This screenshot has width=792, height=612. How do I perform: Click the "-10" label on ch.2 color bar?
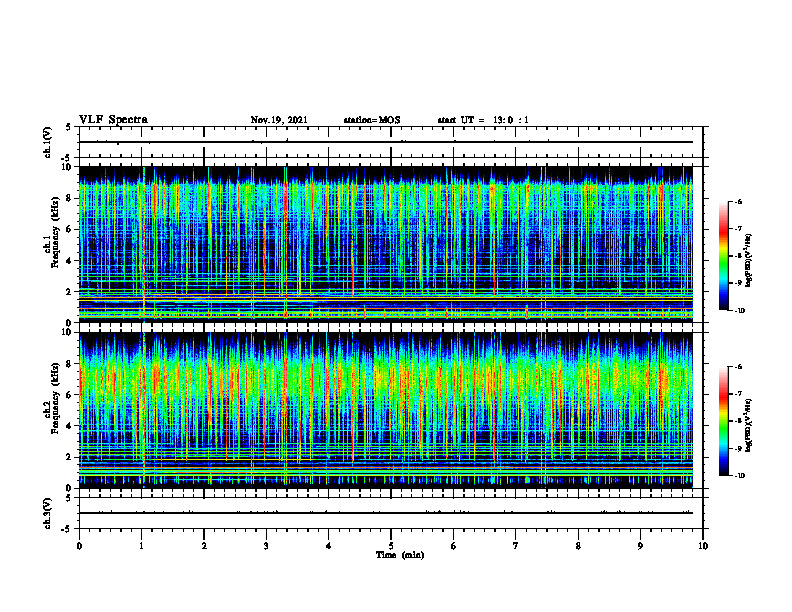pyautogui.click(x=739, y=476)
